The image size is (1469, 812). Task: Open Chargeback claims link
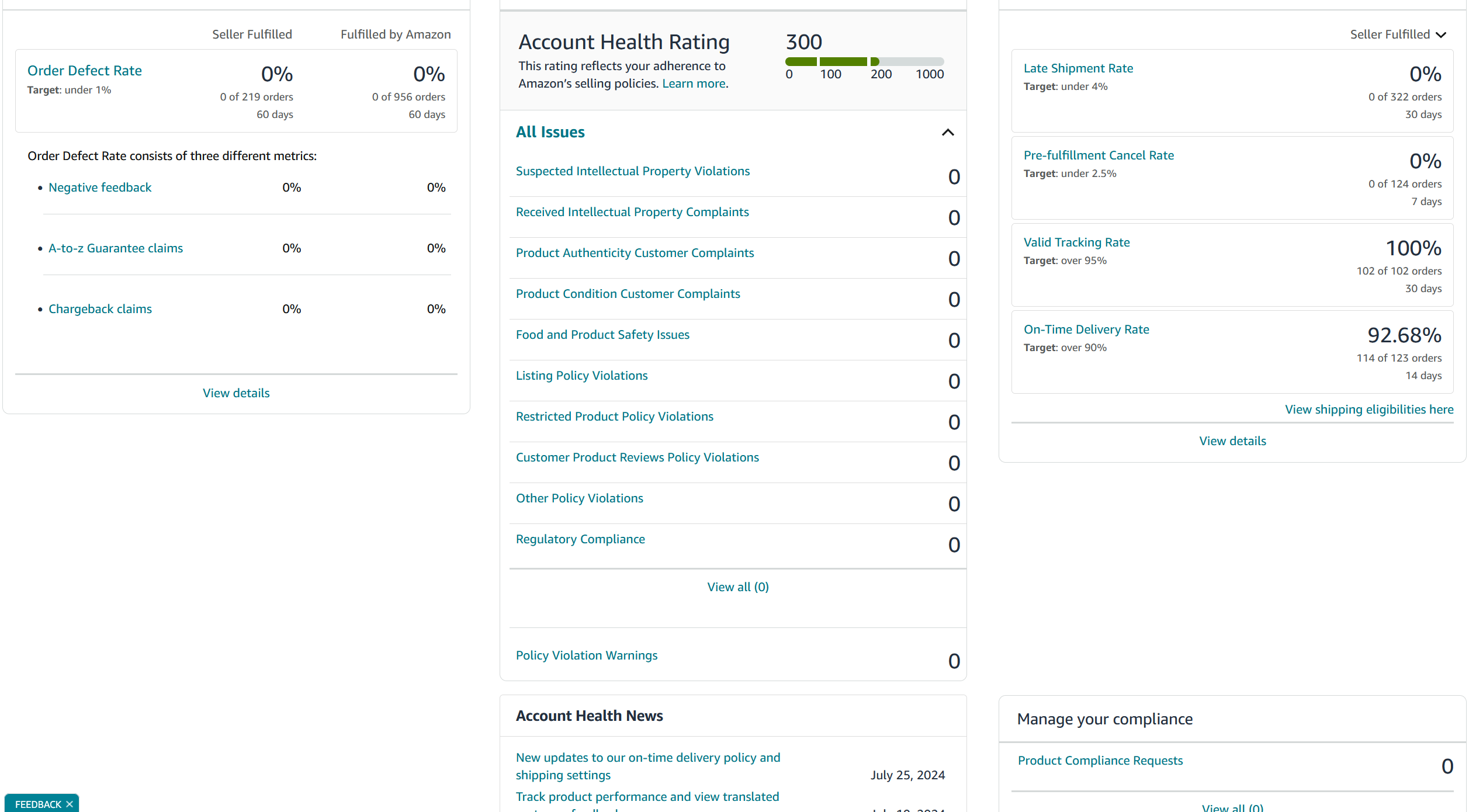click(100, 309)
